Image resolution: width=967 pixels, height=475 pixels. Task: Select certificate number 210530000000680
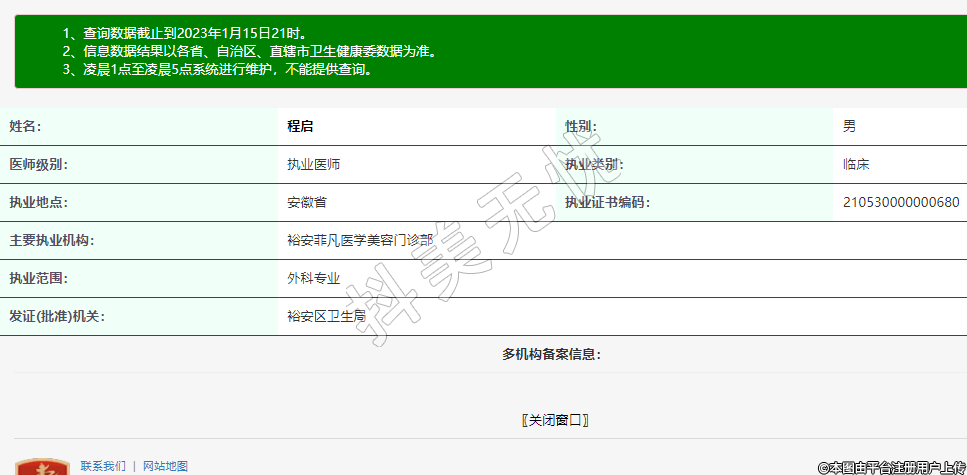[901, 202]
